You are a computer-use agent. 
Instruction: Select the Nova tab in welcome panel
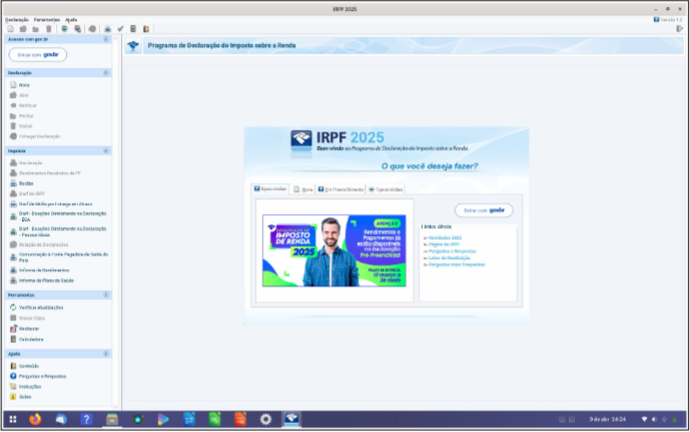303,190
